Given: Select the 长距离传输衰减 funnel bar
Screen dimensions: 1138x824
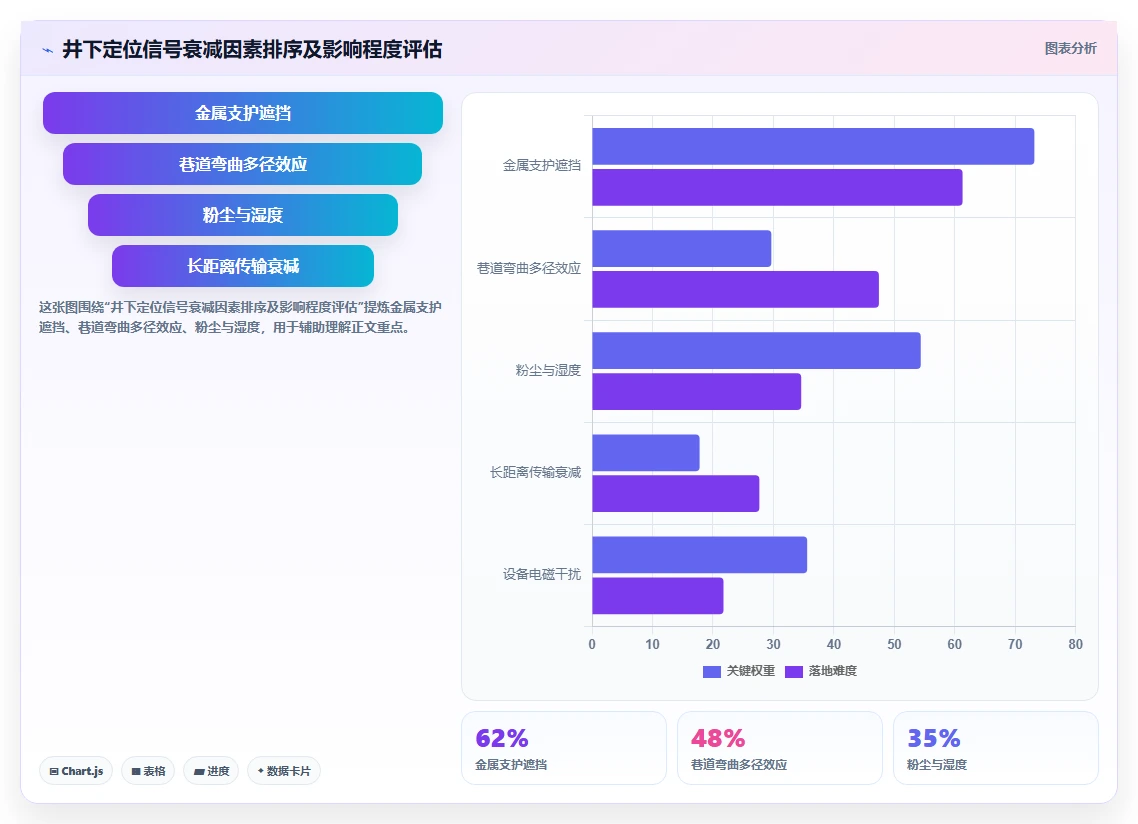Looking at the screenshot, I should coord(242,266).
